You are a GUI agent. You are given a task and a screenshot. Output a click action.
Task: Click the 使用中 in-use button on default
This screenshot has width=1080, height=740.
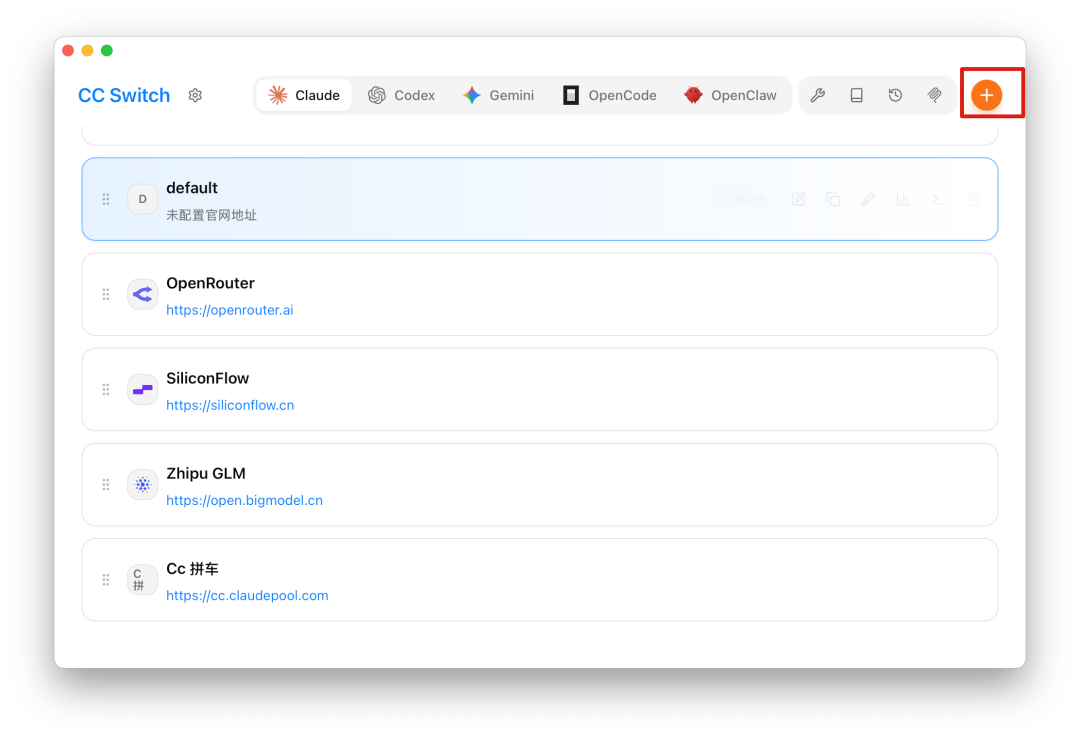click(742, 199)
